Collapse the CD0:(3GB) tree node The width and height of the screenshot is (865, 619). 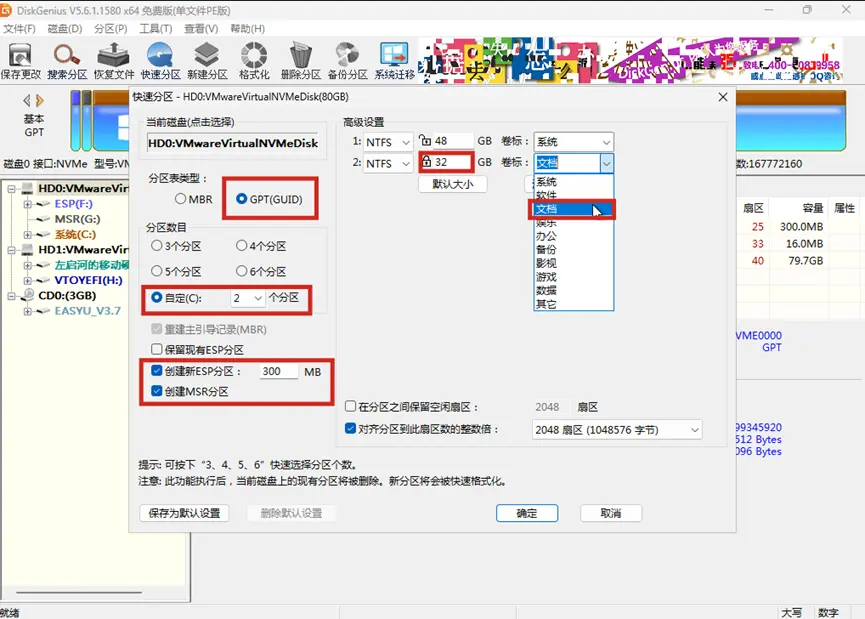pyautogui.click(x=11, y=296)
